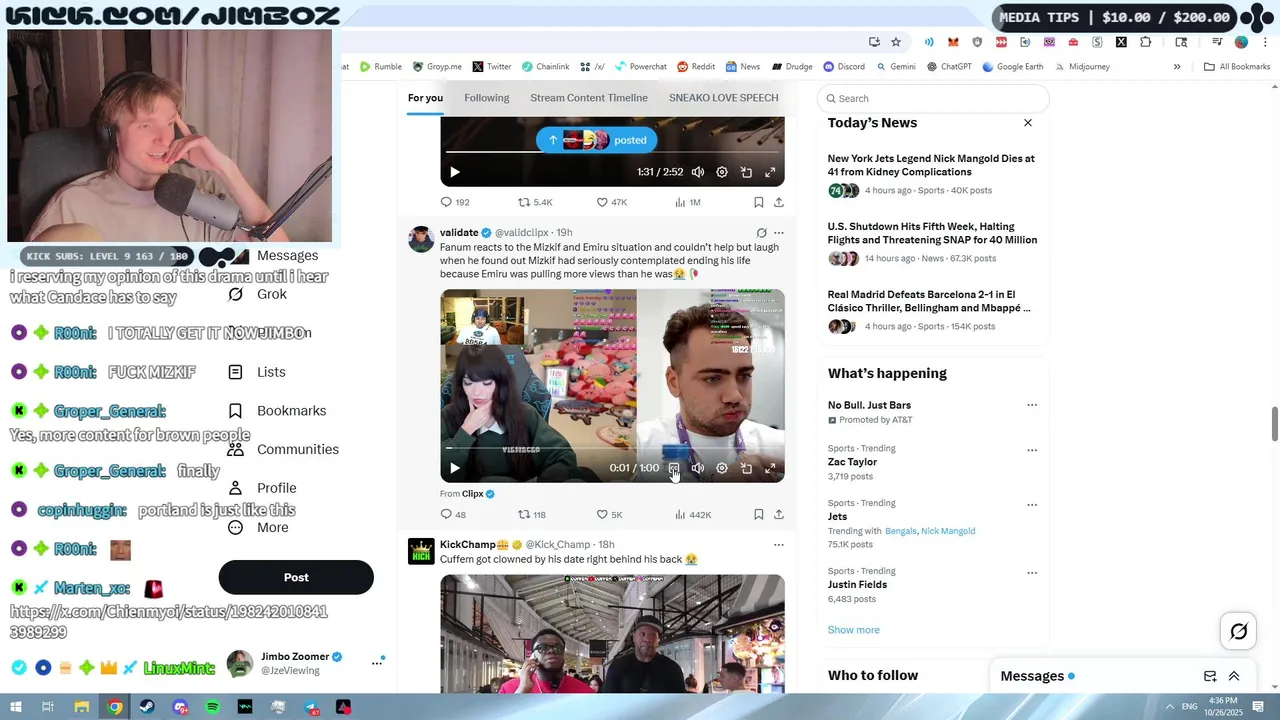Open the Midjourney bookmark
The height and width of the screenshot is (720, 1280).
[x=1081, y=67]
